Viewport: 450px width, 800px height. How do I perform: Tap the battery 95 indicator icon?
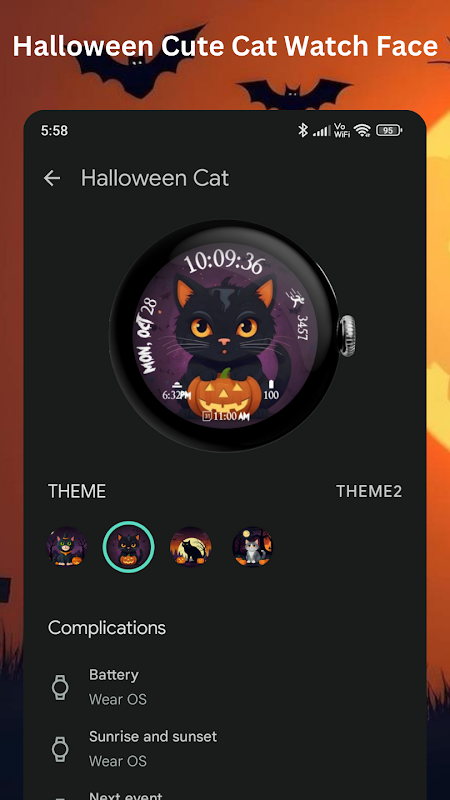click(x=389, y=131)
